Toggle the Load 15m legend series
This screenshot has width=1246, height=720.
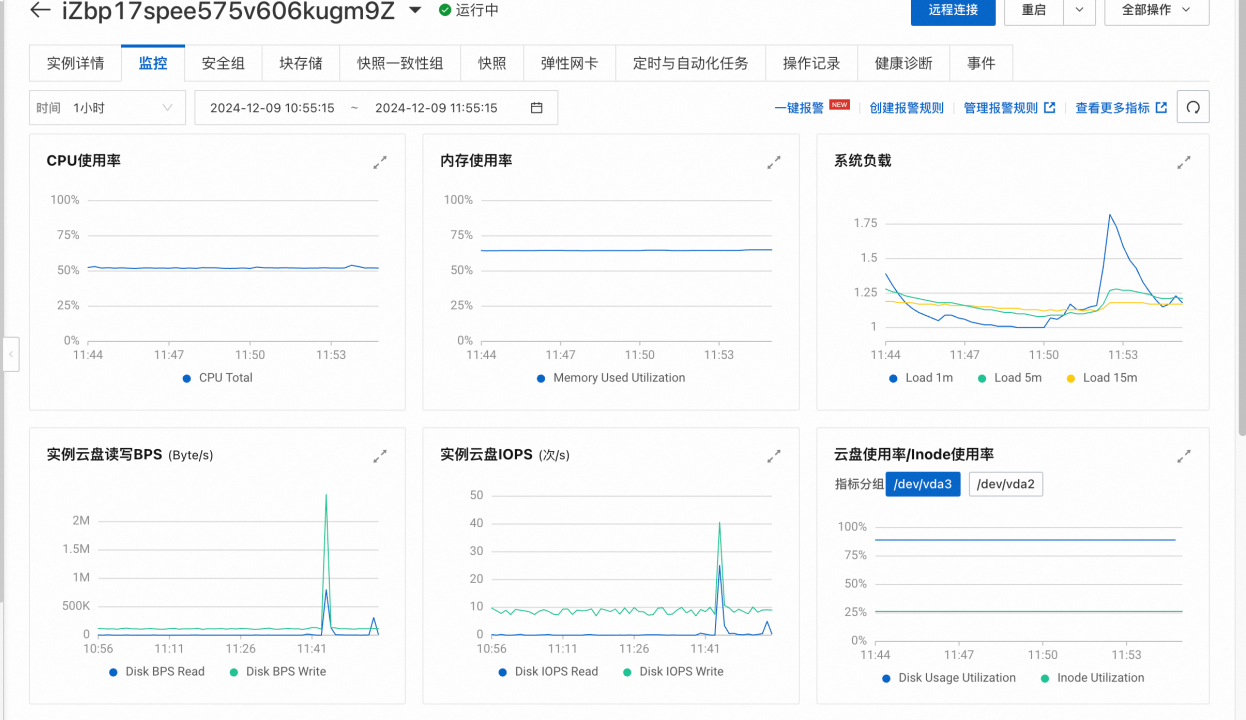[x=1102, y=378]
